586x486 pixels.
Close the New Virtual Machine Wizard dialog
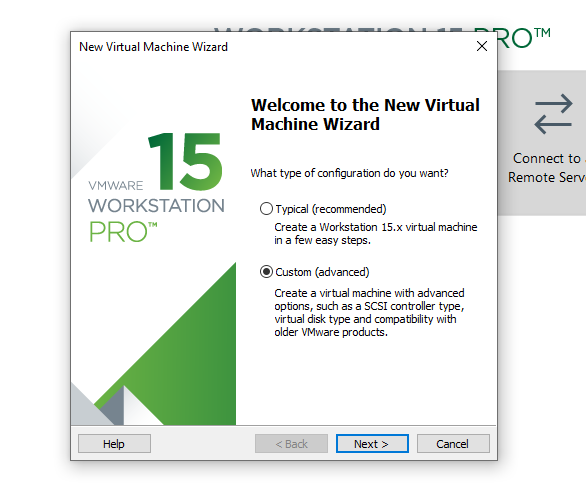[482, 46]
